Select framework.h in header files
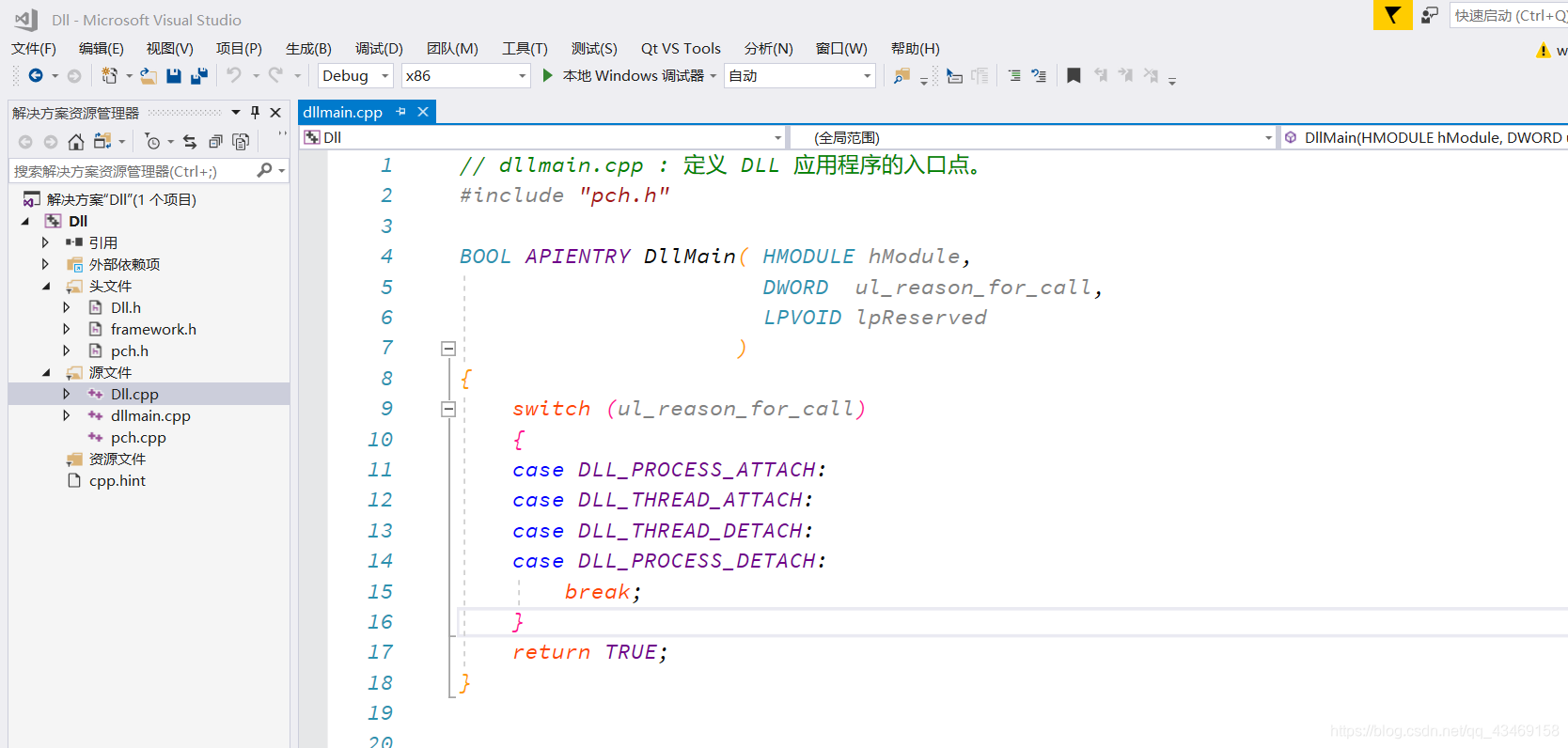This screenshot has width=1568, height=748. click(153, 329)
